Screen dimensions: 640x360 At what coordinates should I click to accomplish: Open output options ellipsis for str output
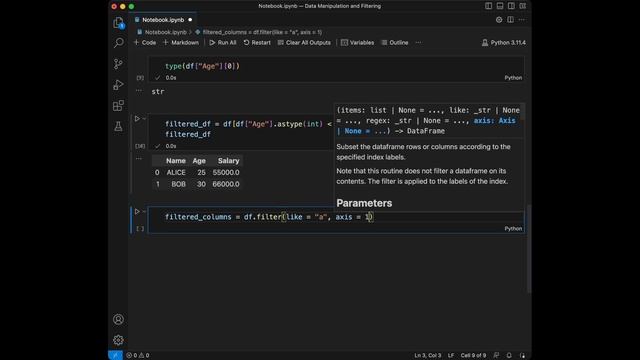coord(139,90)
